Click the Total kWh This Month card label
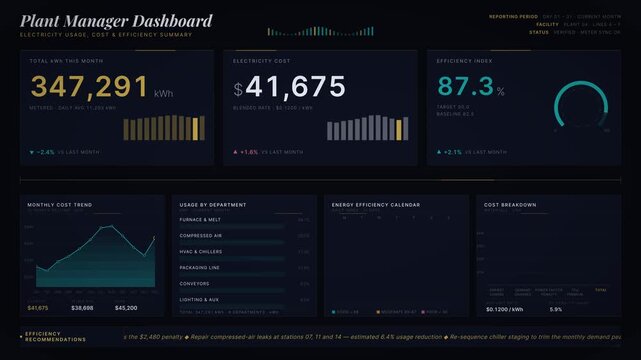The height and width of the screenshot is (360, 641). [x=66, y=61]
